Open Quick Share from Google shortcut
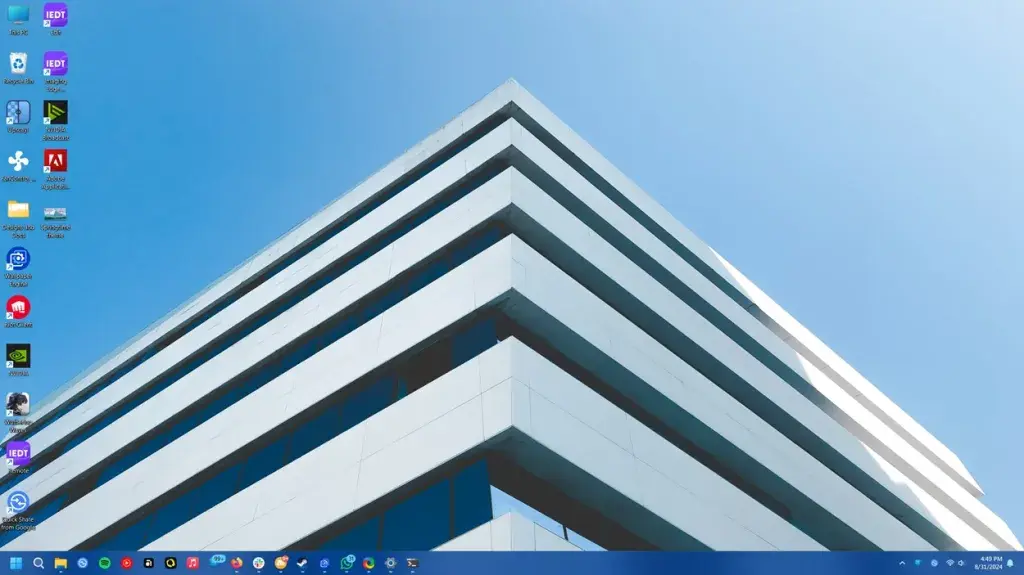 (x=18, y=502)
